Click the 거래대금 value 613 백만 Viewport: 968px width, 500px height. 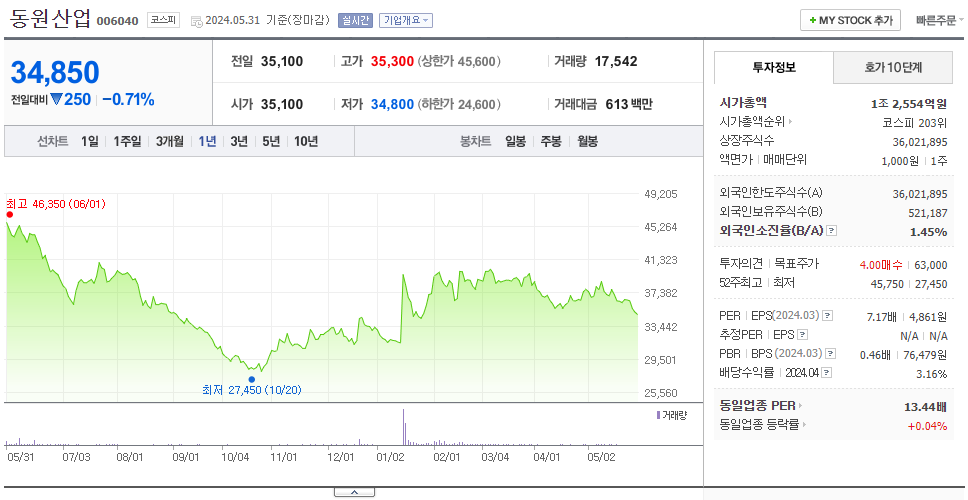(628, 104)
